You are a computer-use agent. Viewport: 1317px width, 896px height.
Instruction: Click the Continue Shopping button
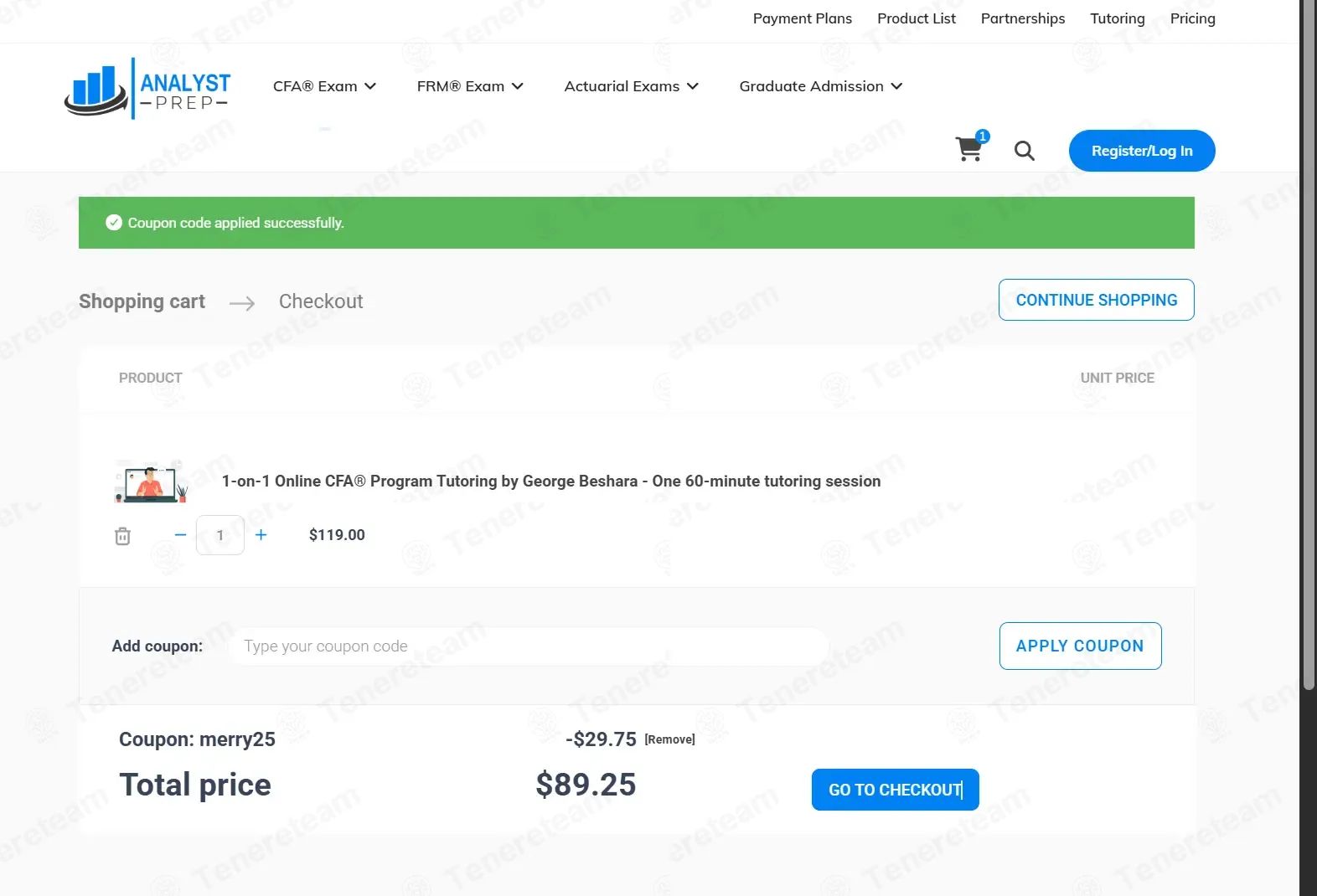click(x=1096, y=300)
